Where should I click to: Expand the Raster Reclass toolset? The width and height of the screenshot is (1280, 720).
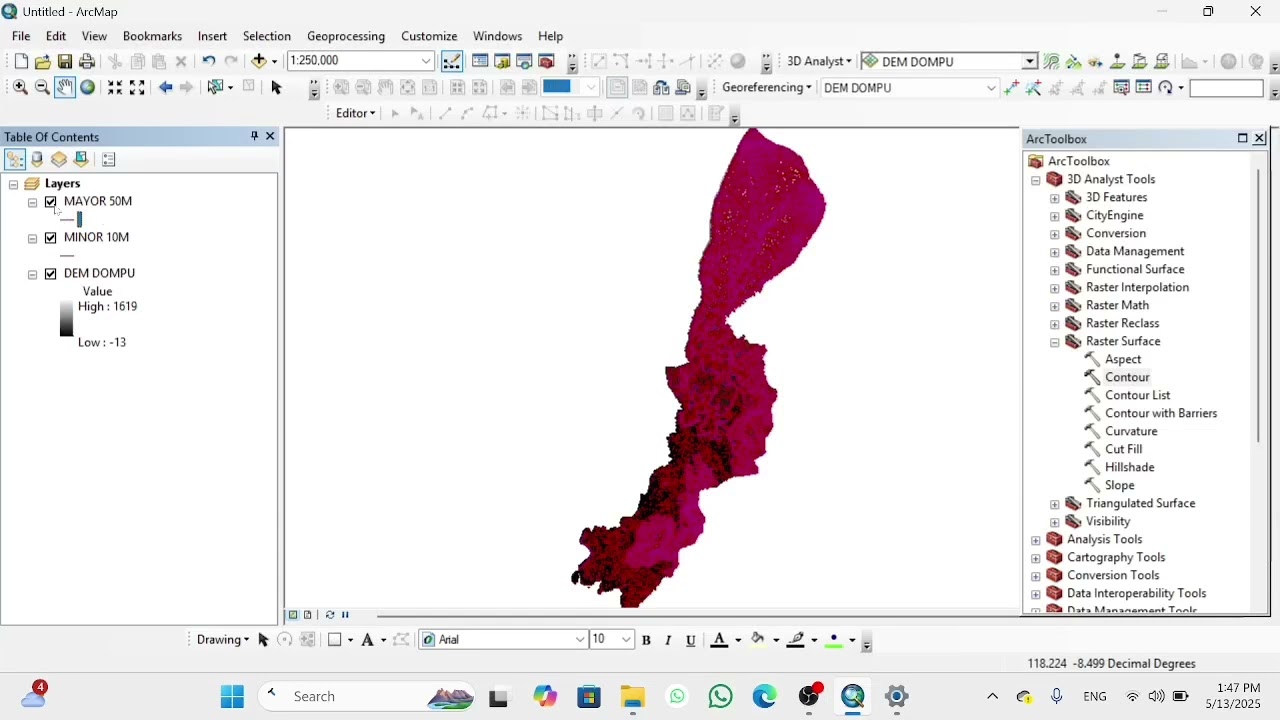pyautogui.click(x=1055, y=324)
